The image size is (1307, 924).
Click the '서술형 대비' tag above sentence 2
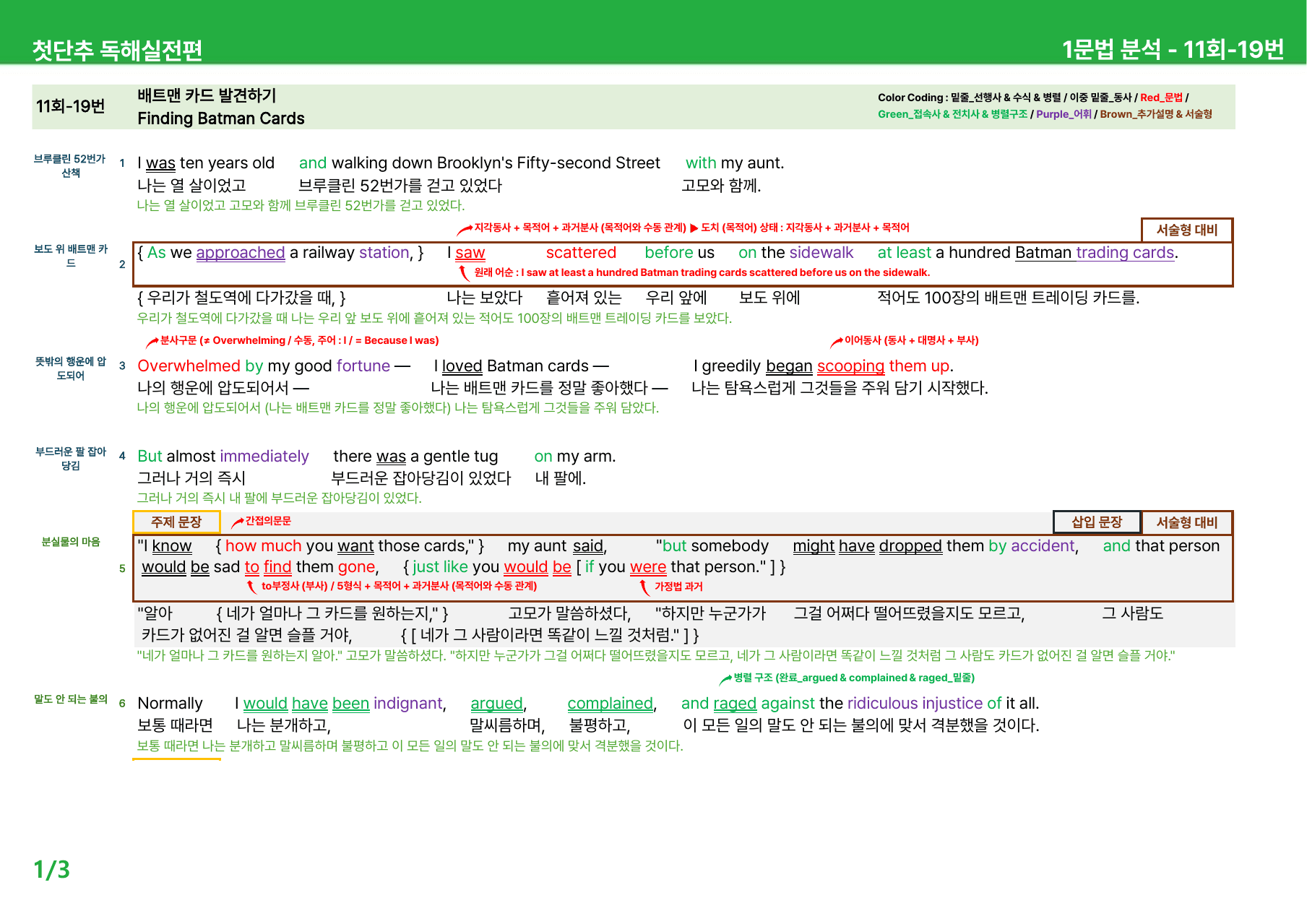(1187, 230)
